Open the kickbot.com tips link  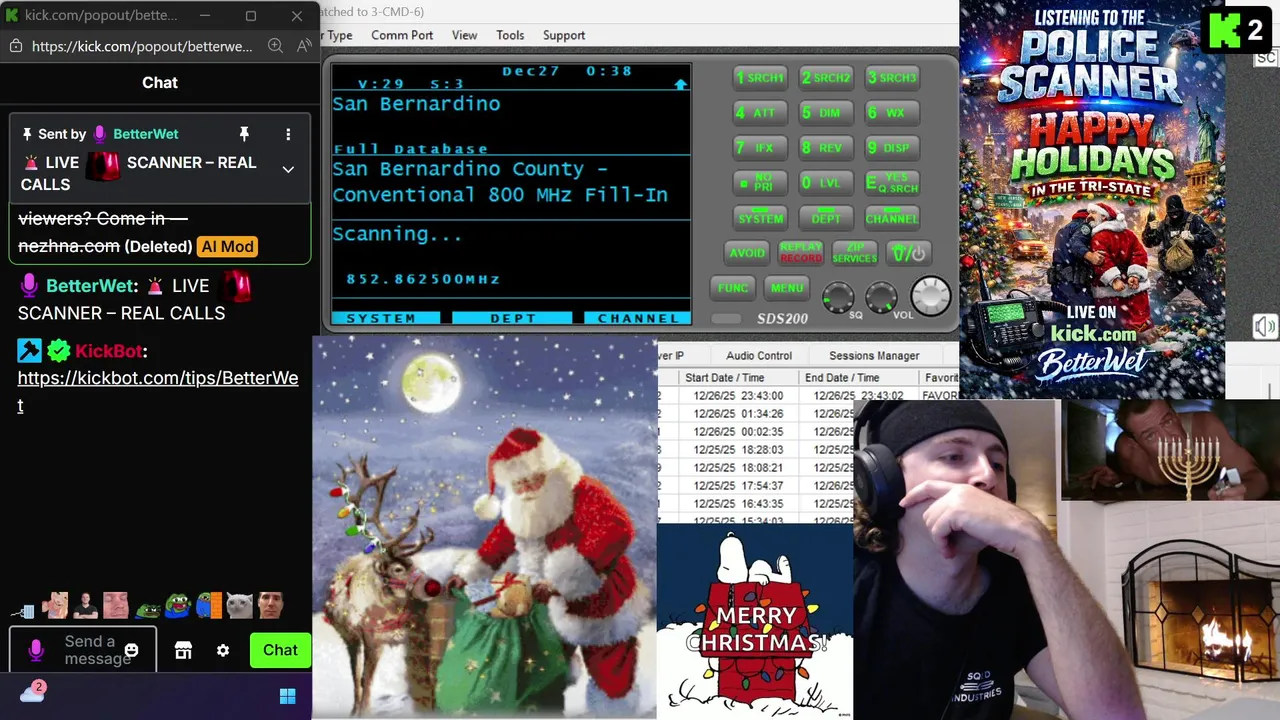158,391
